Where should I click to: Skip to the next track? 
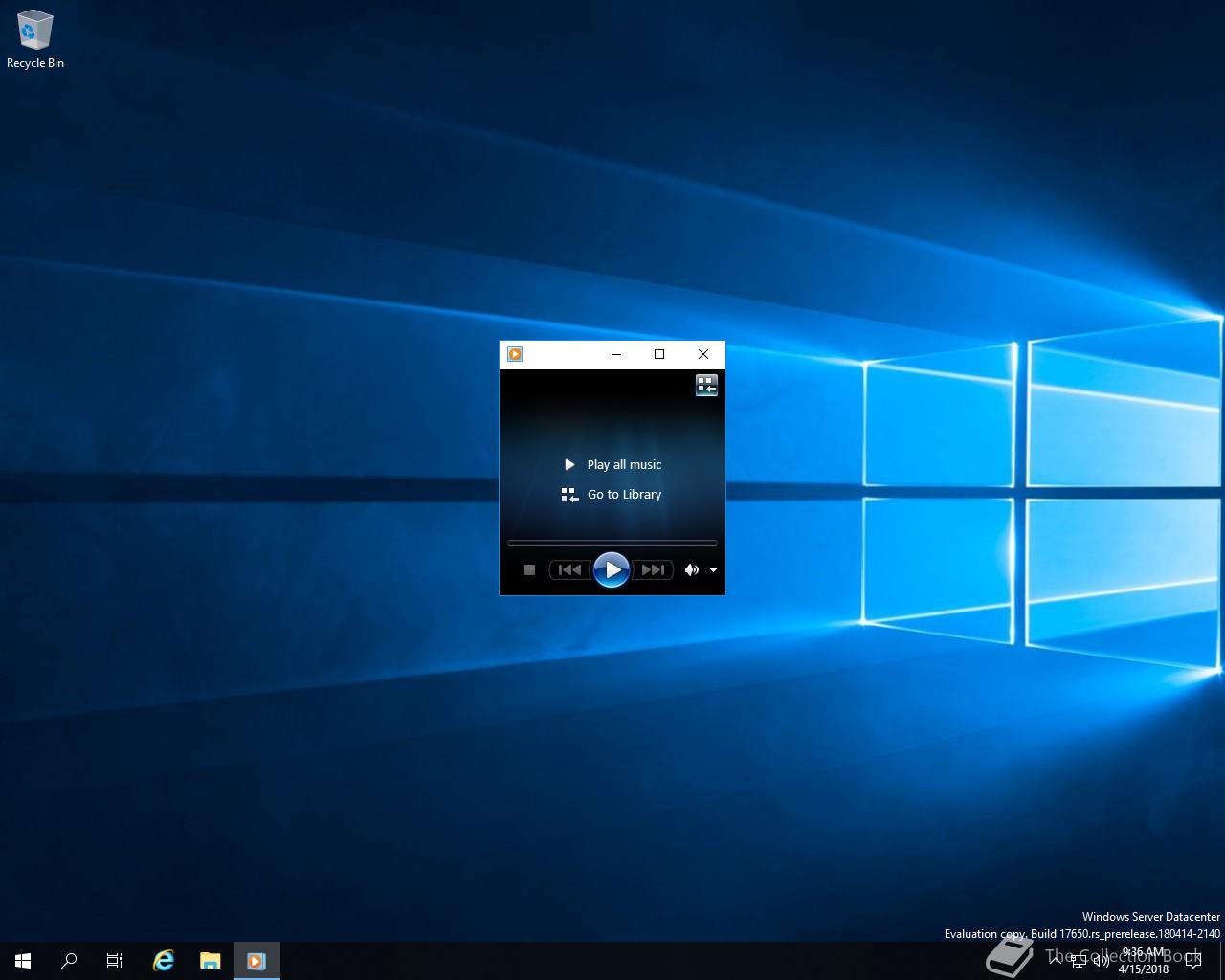(653, 569)
